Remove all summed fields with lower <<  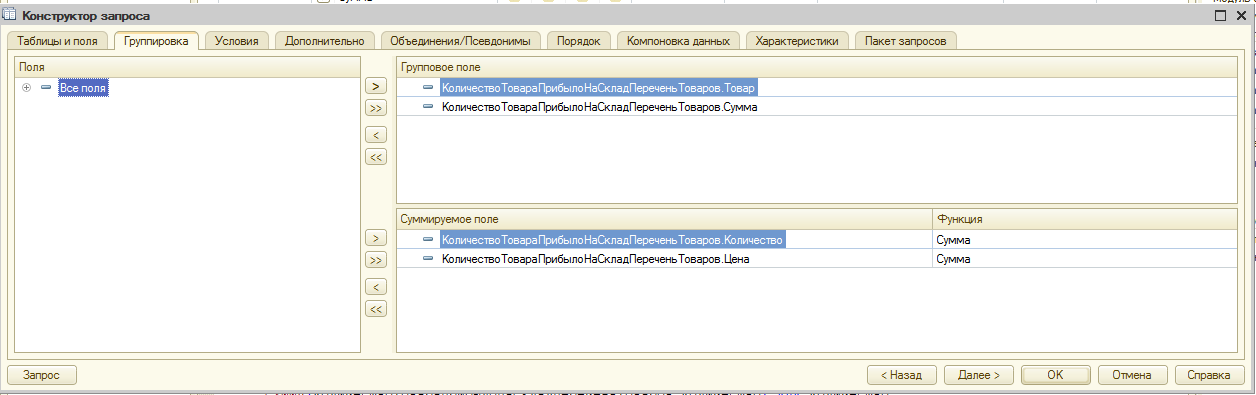[376, 309]
